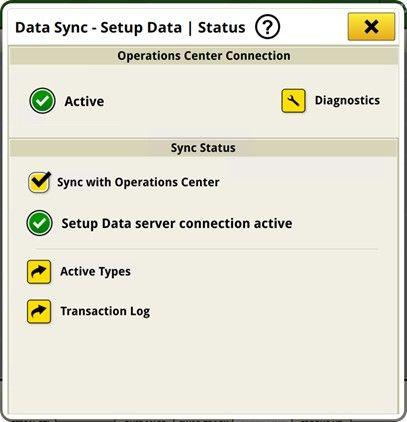407x422 pixels.
Task: Click the Sync Status section header
Action: (x=204, y=148)
